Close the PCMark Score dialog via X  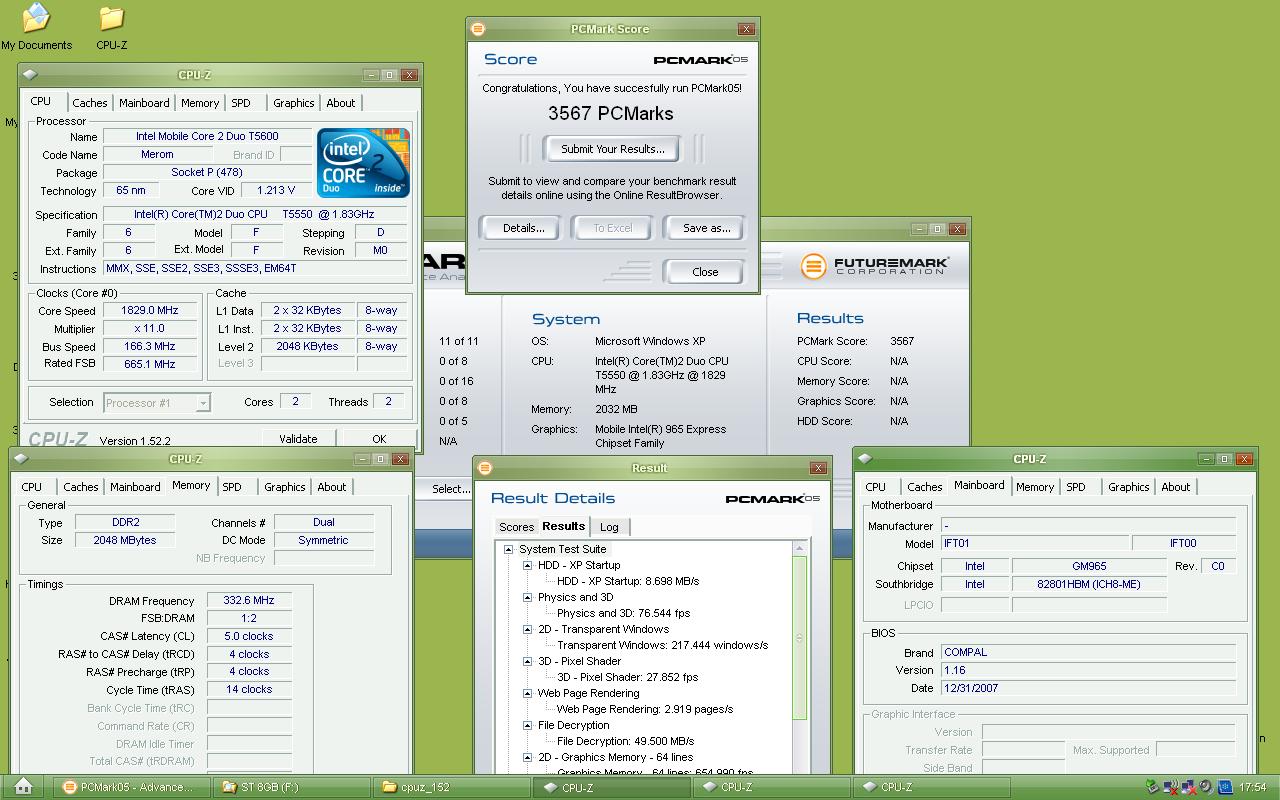(x=746, y=29)
